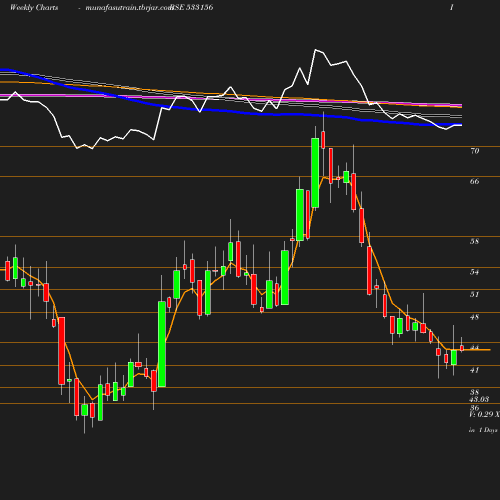Click the price label 48
The height and width of the screenshot is (500, 500).
pos(475,317)
